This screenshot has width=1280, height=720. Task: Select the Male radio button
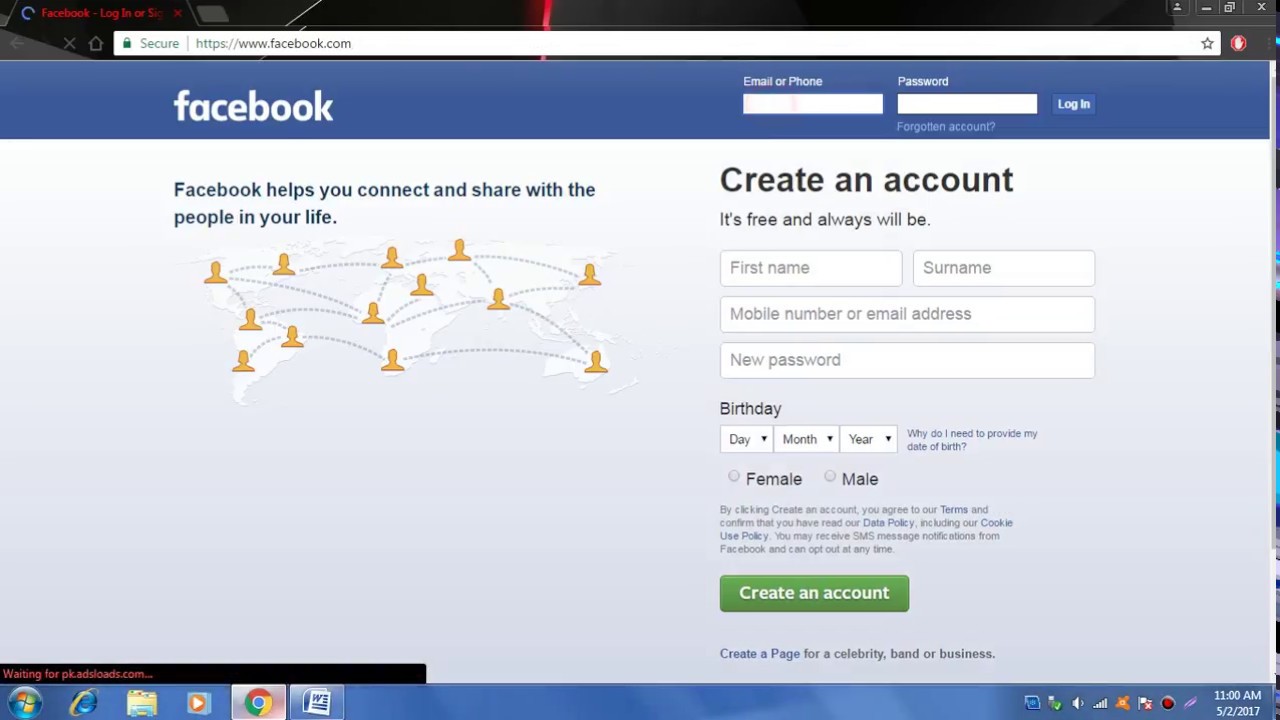point(830,477)
